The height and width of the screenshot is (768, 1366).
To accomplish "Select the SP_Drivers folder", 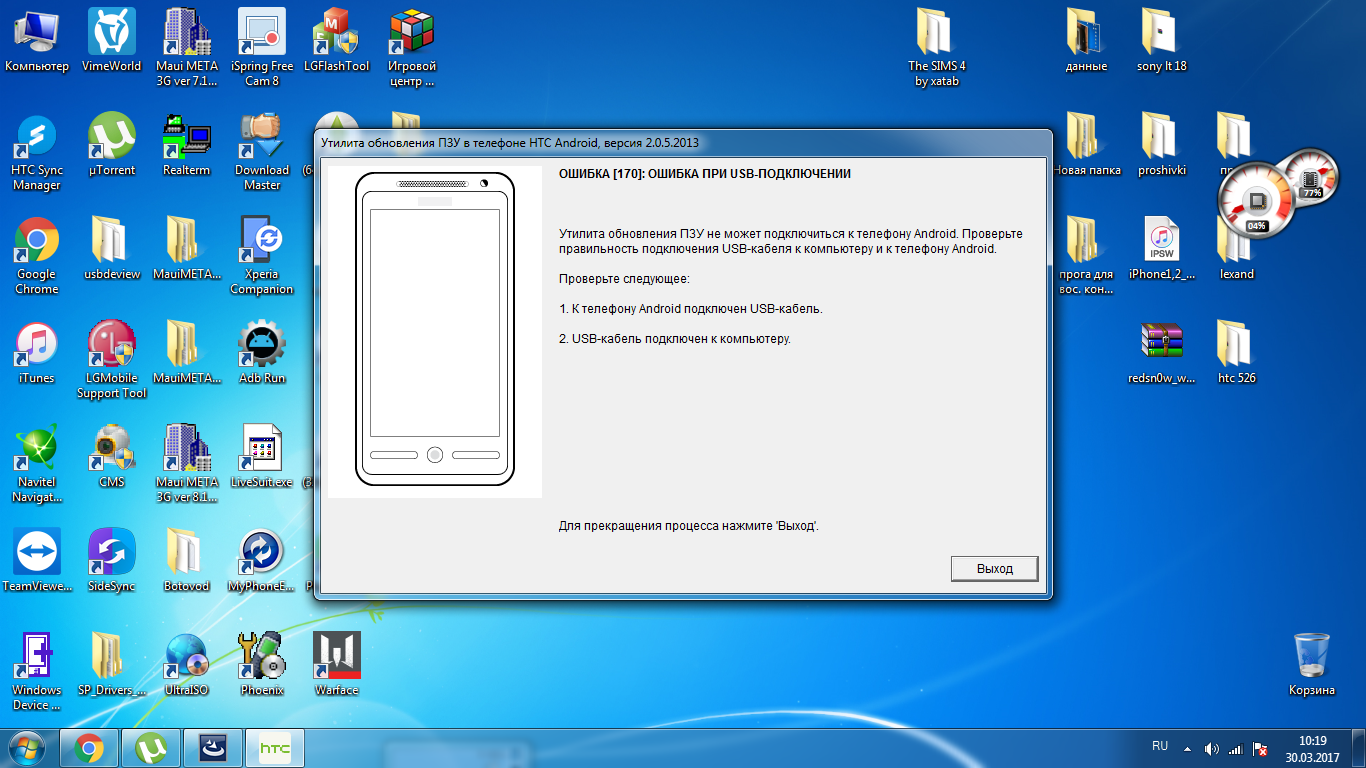I will tap(112, 665).
